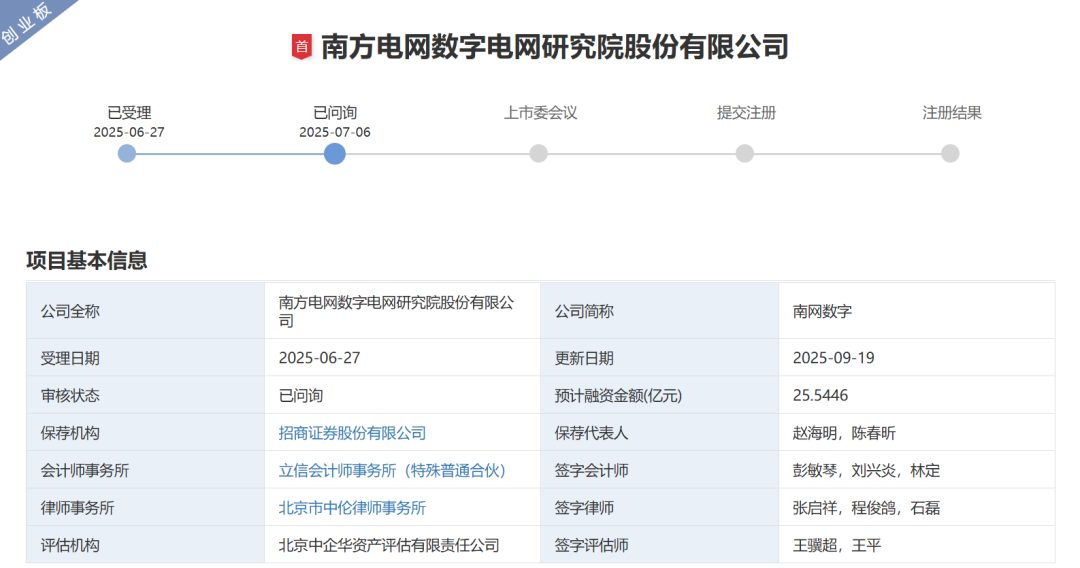Click the date 2025-07-06 under 已问询
This screenshot has height=568, width=1080.
click(335, 132)
